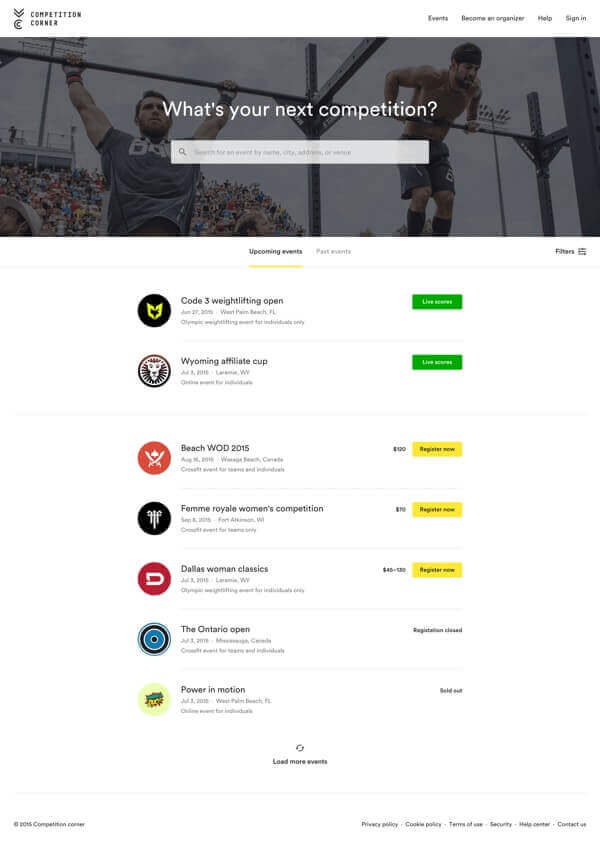Click the Femme royale event logo
Viewport: 600px width, 857px height.
(x=154, y=518)
